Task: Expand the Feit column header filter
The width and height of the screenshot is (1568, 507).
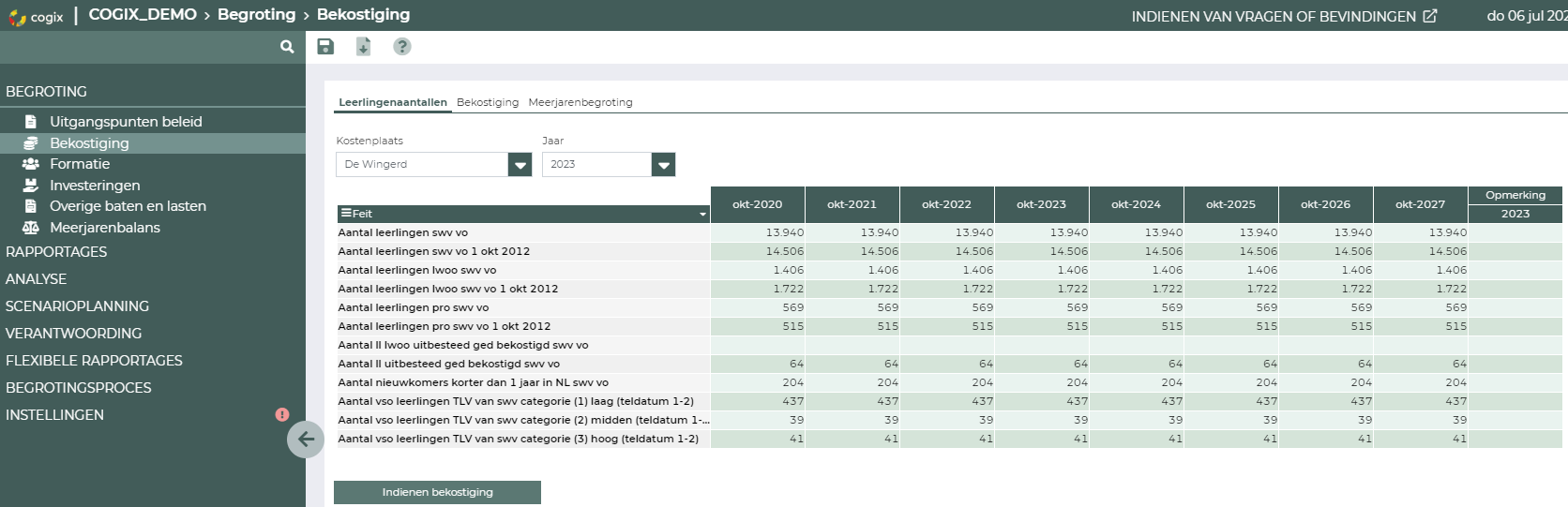Action: pos(702,215)
